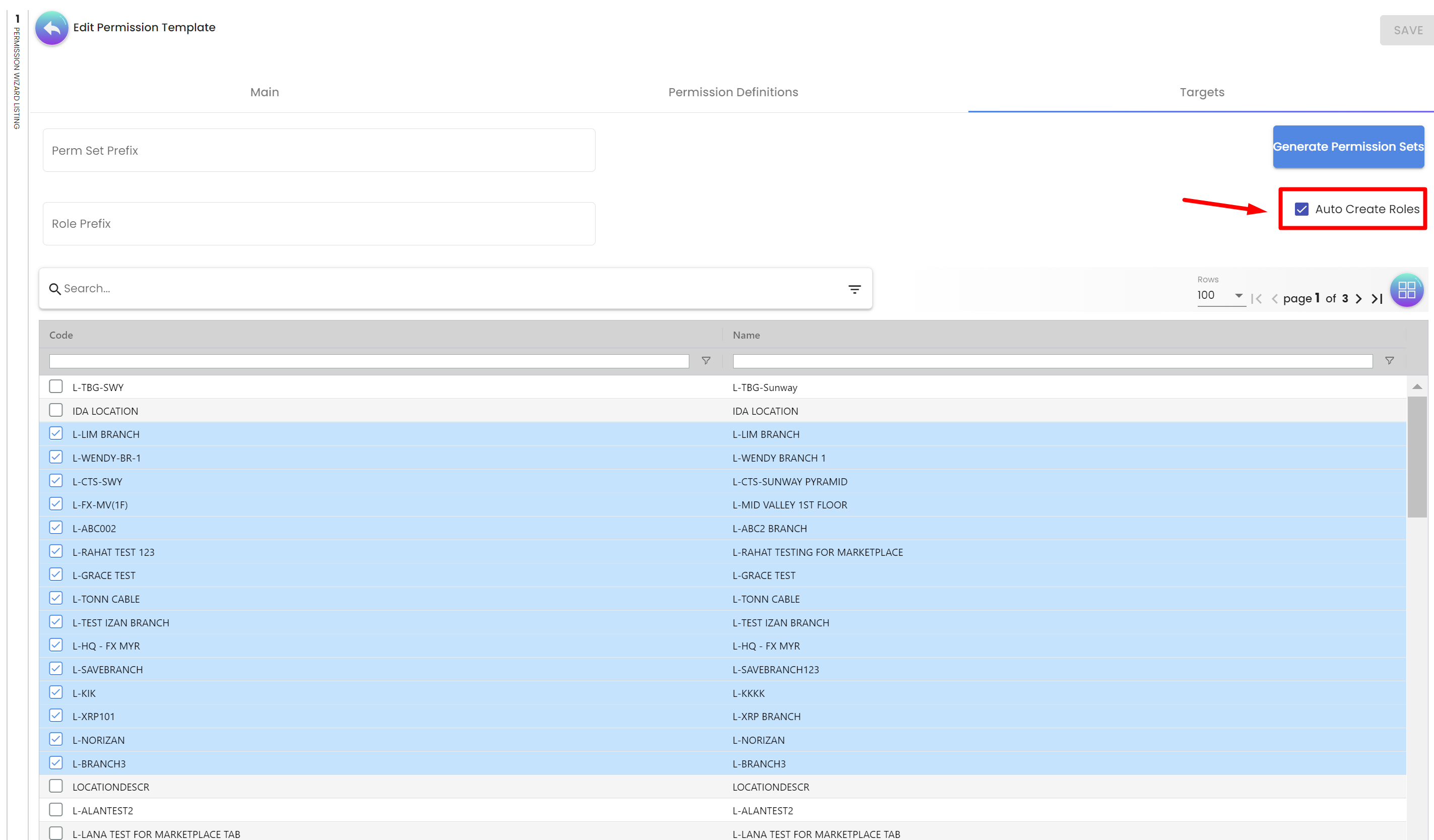The height and width of the screenshot is (840, 1434).
Task: Click the purple grid view icon
Action: tap(1406, 290)
